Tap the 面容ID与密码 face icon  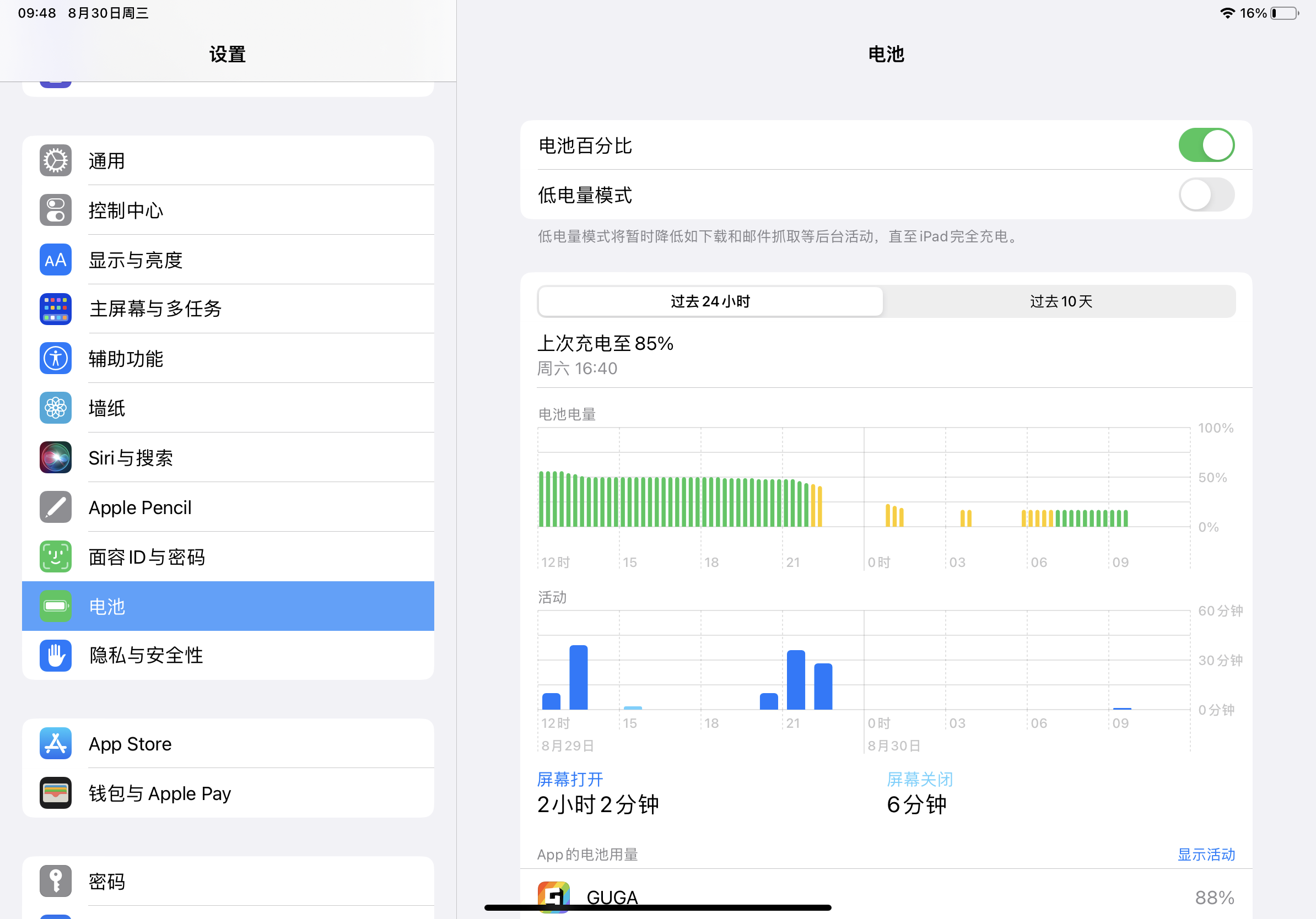[x=56, y=556]
